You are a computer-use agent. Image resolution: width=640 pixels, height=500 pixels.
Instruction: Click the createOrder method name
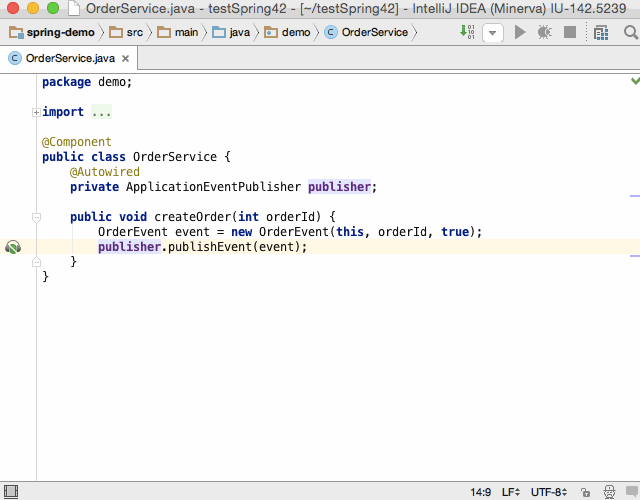coord(193,217)
